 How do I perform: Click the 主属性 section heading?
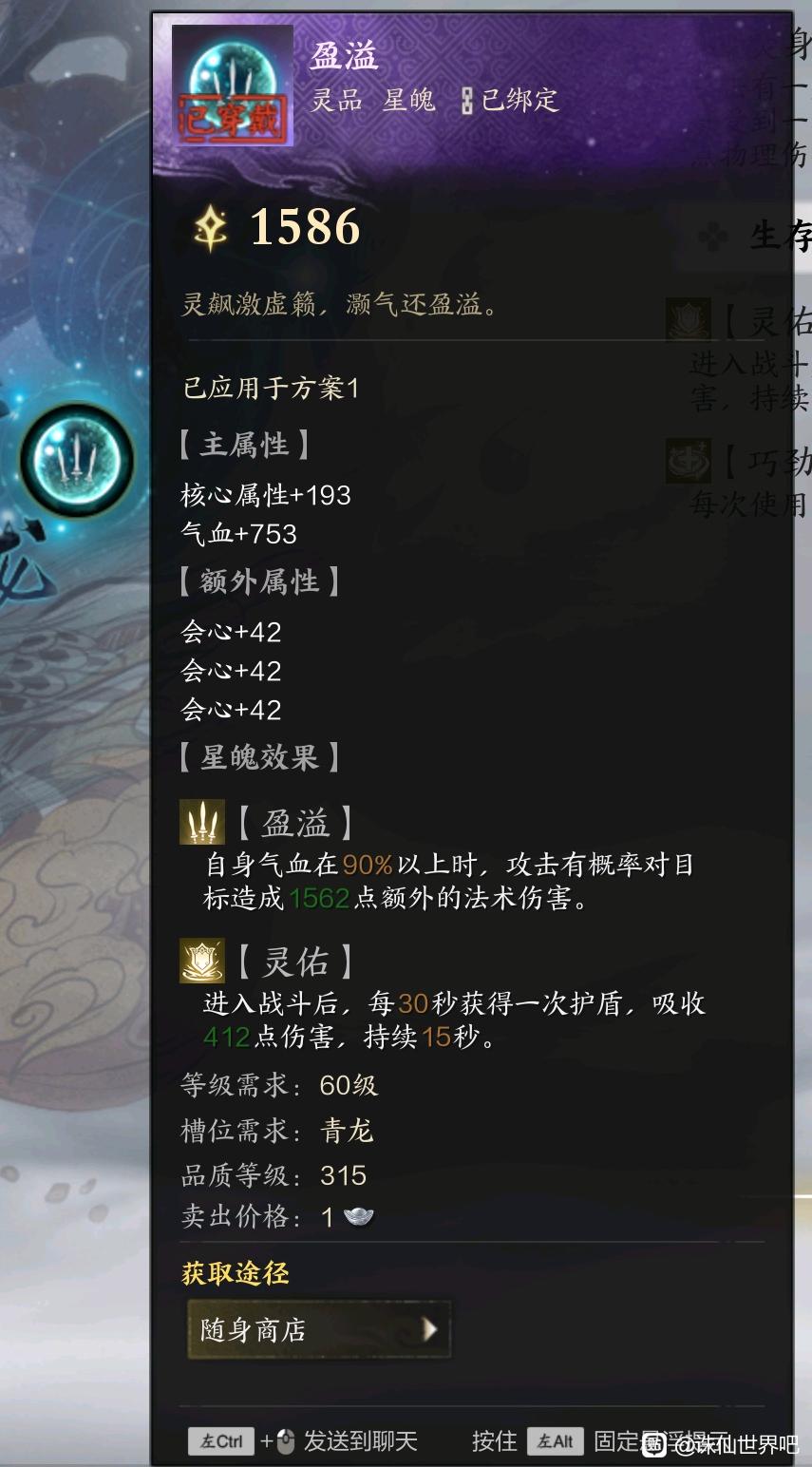pyautogui.click(x=245, y=445)
